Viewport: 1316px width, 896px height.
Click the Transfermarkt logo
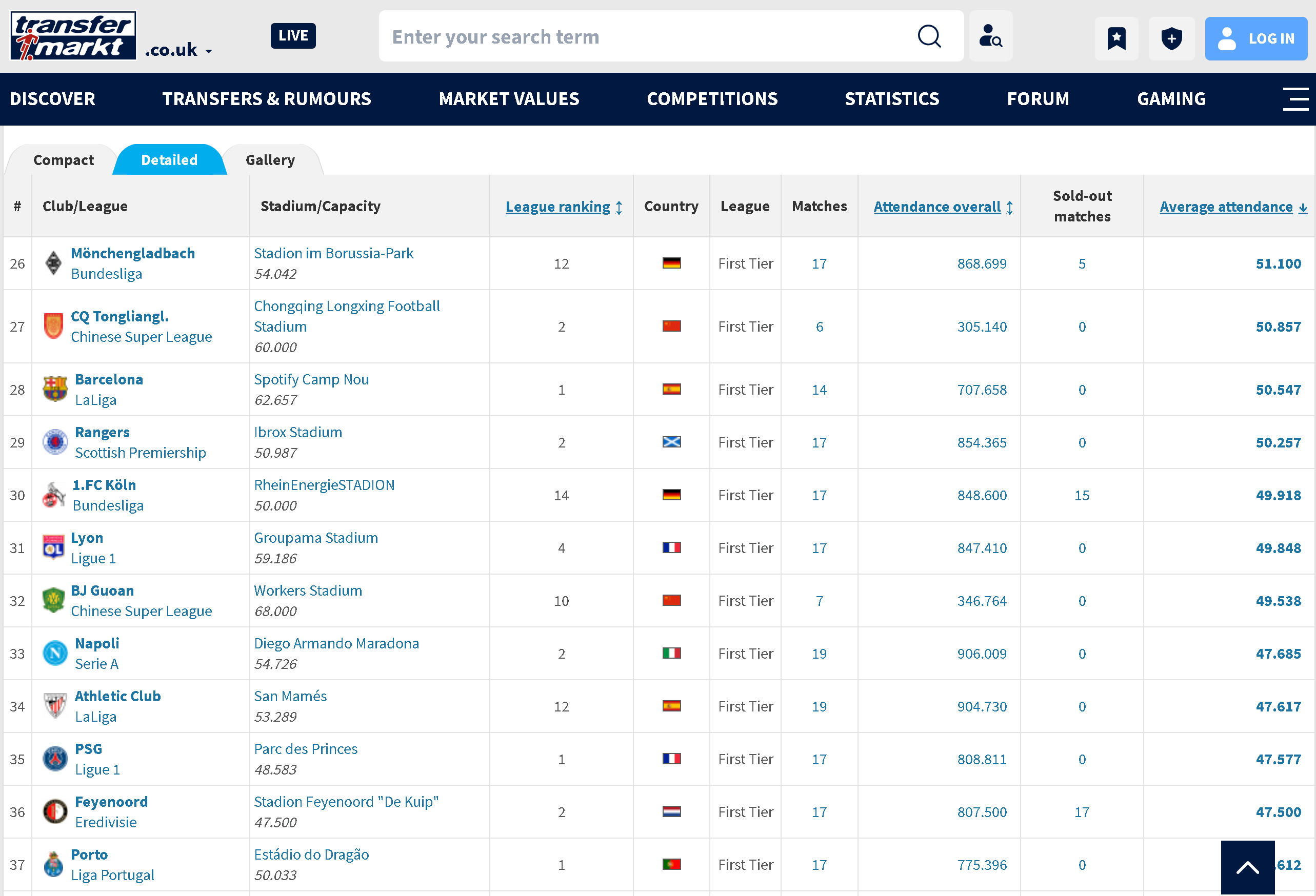[73, 36]
